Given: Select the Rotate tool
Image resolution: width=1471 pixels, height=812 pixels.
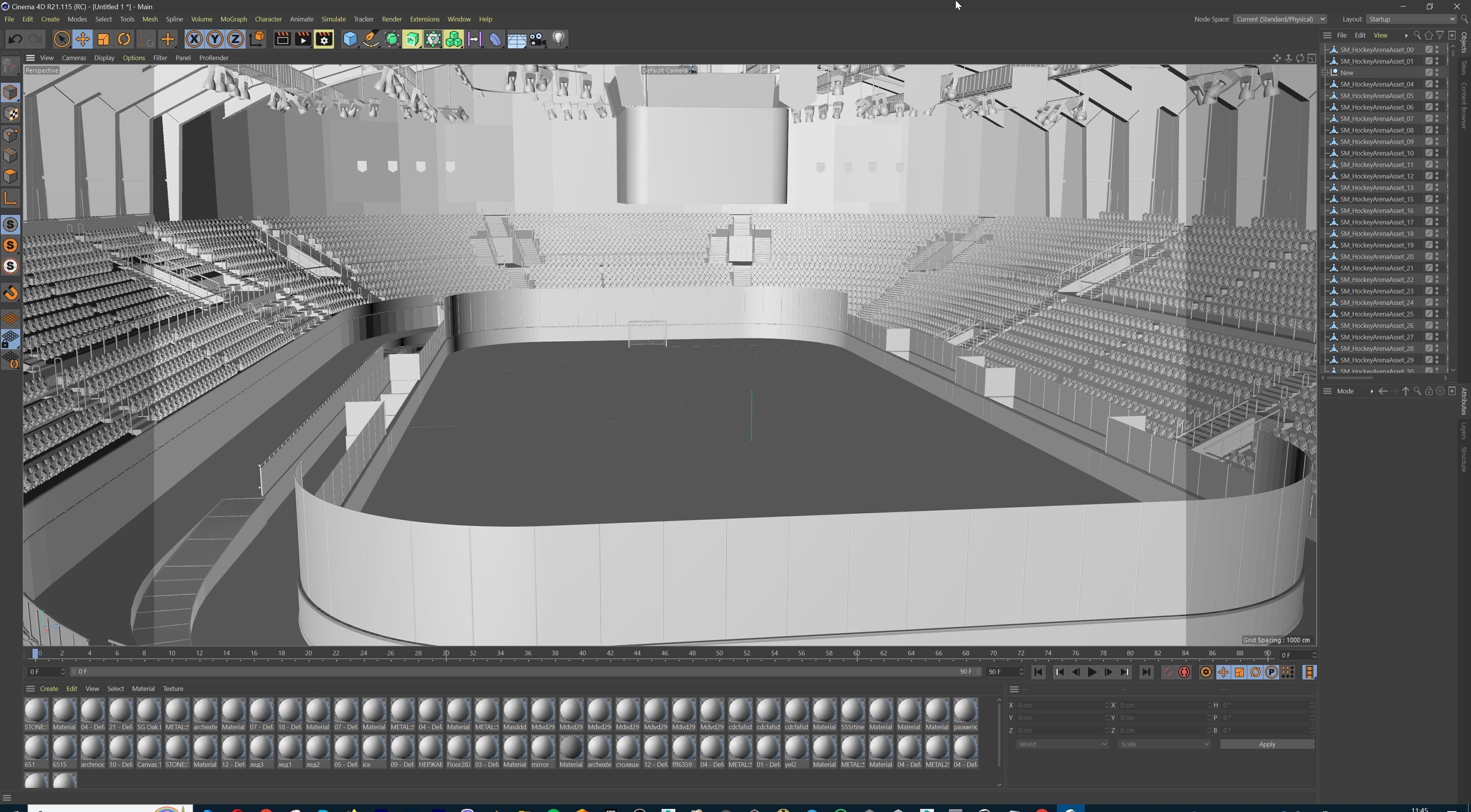Looking at the screenshot, I should click(x=124, y=39).
